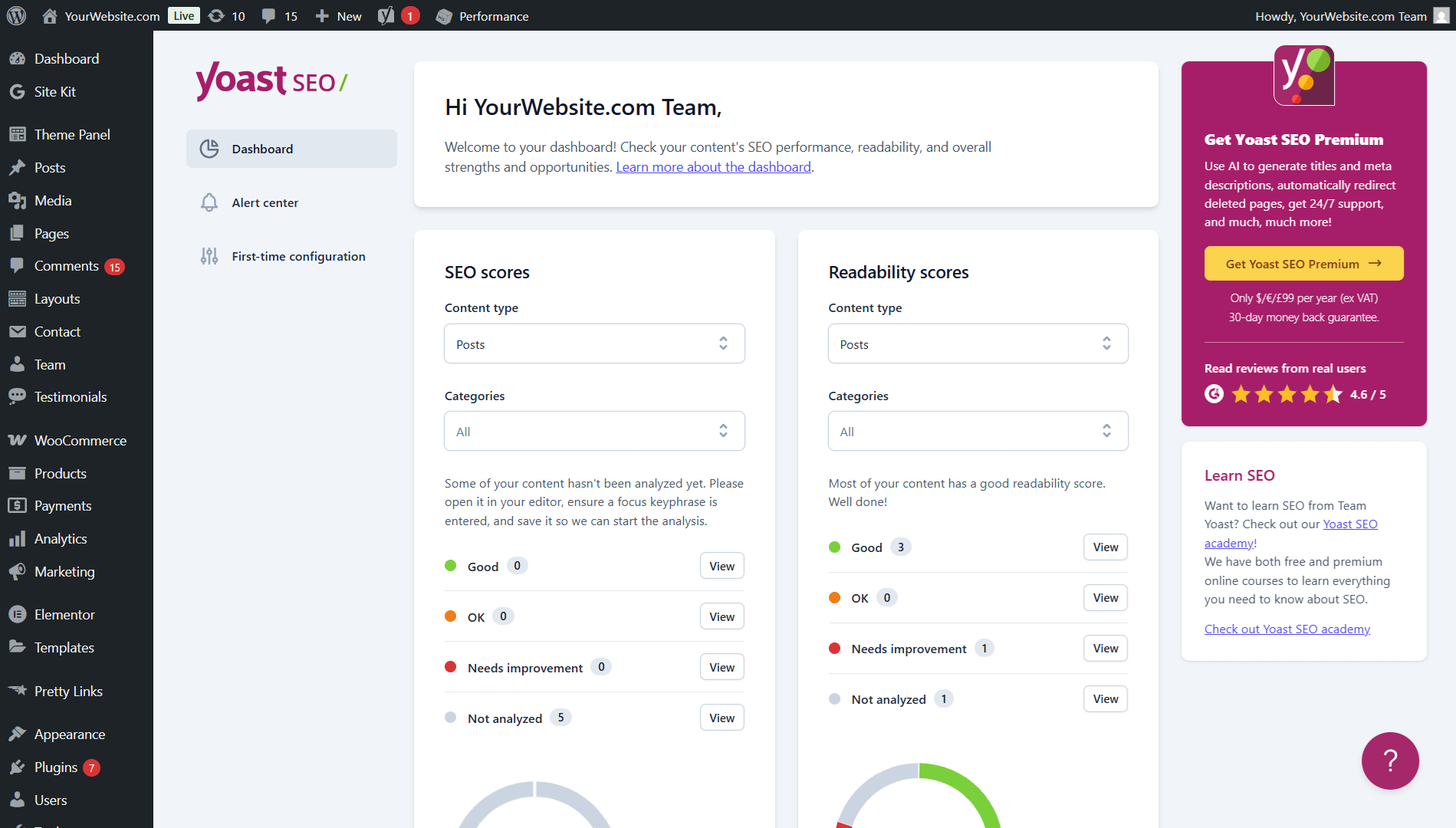
Task: Open Comments menu in WordPress sidebar
Action: [x=77, y=266]
